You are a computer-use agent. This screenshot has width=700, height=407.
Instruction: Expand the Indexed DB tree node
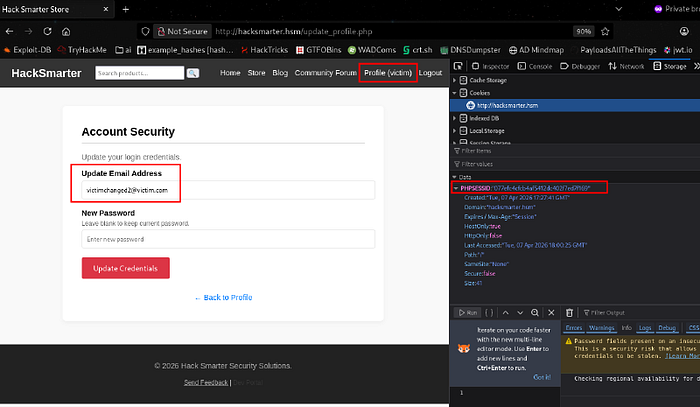point(454,118)
